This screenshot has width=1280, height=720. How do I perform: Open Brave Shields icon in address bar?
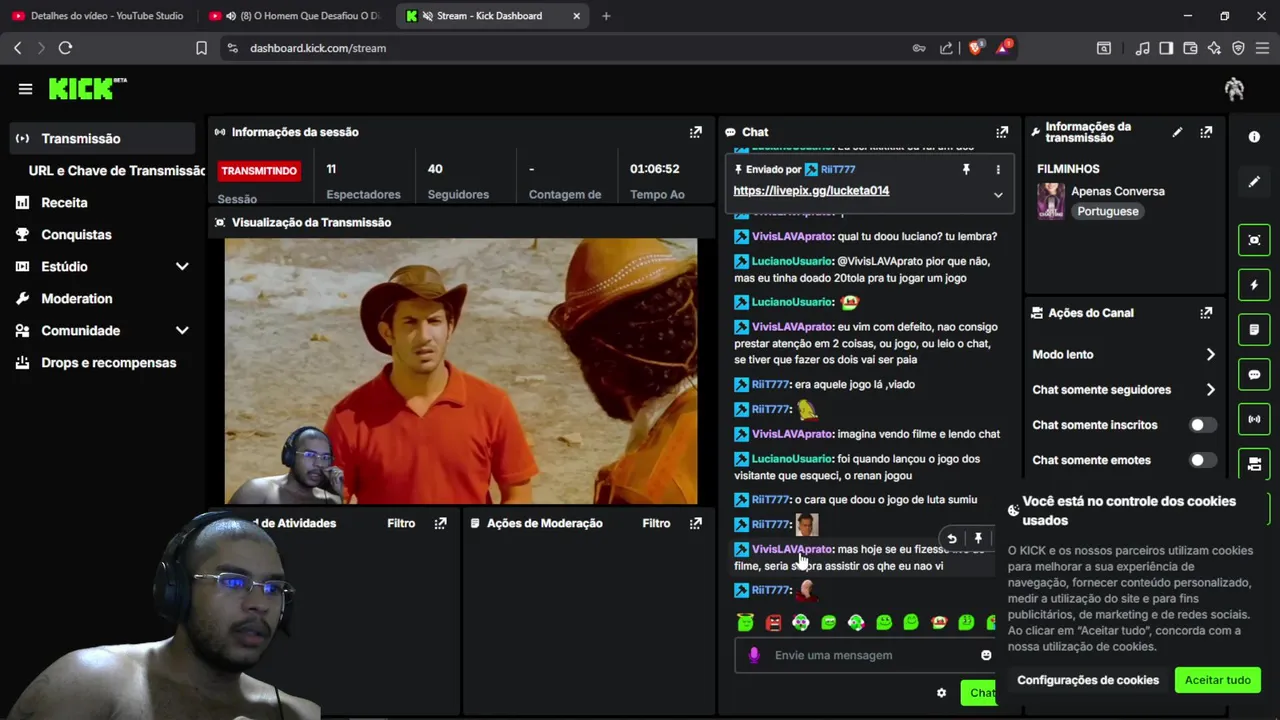click(976, 47)
